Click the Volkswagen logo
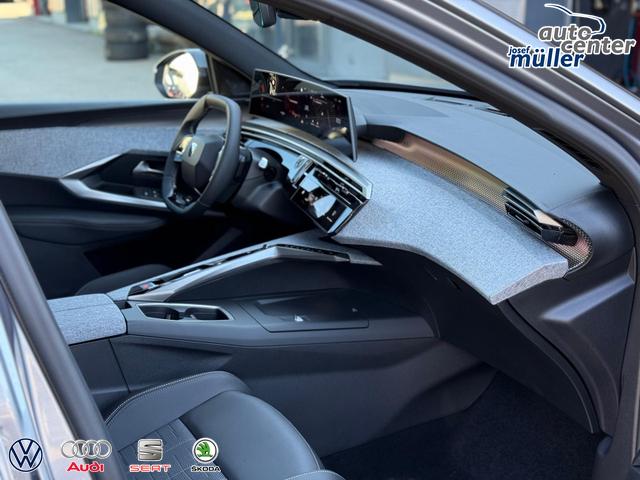Screen dimensions: 640x480 point(25,455)
